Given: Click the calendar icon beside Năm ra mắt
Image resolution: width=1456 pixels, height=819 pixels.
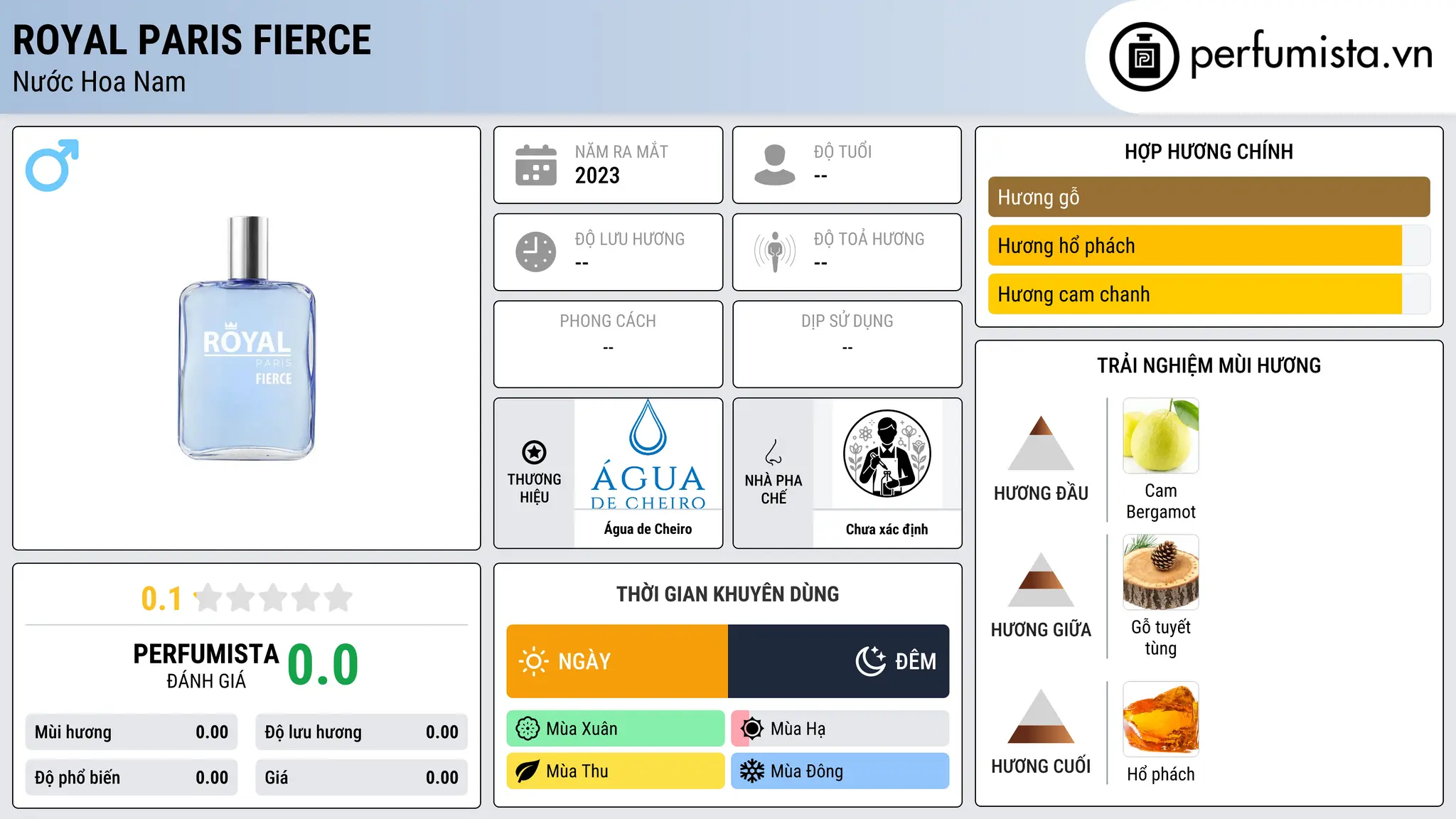Looking at the screenshot, I should (x=536, y=165).
